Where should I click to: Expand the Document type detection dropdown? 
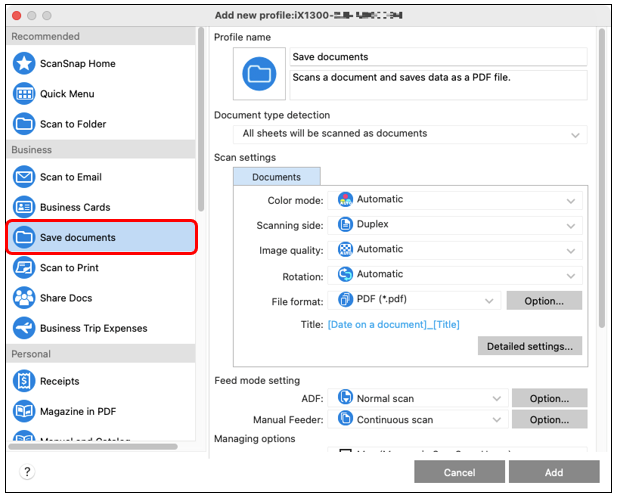pyautogui.click(x=410, y=135)
